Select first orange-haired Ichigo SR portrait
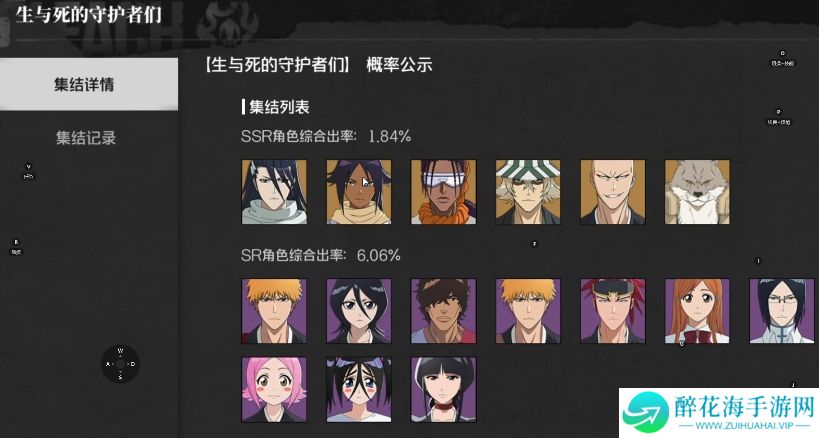 click(x=274, y=311)
